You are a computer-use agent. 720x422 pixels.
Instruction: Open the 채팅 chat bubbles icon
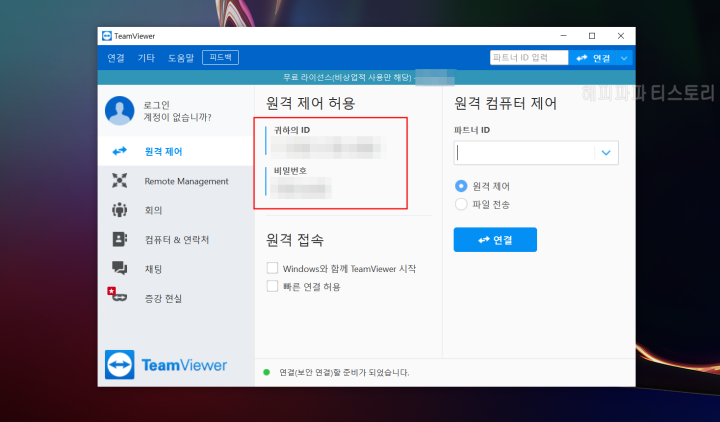(119, 268)
